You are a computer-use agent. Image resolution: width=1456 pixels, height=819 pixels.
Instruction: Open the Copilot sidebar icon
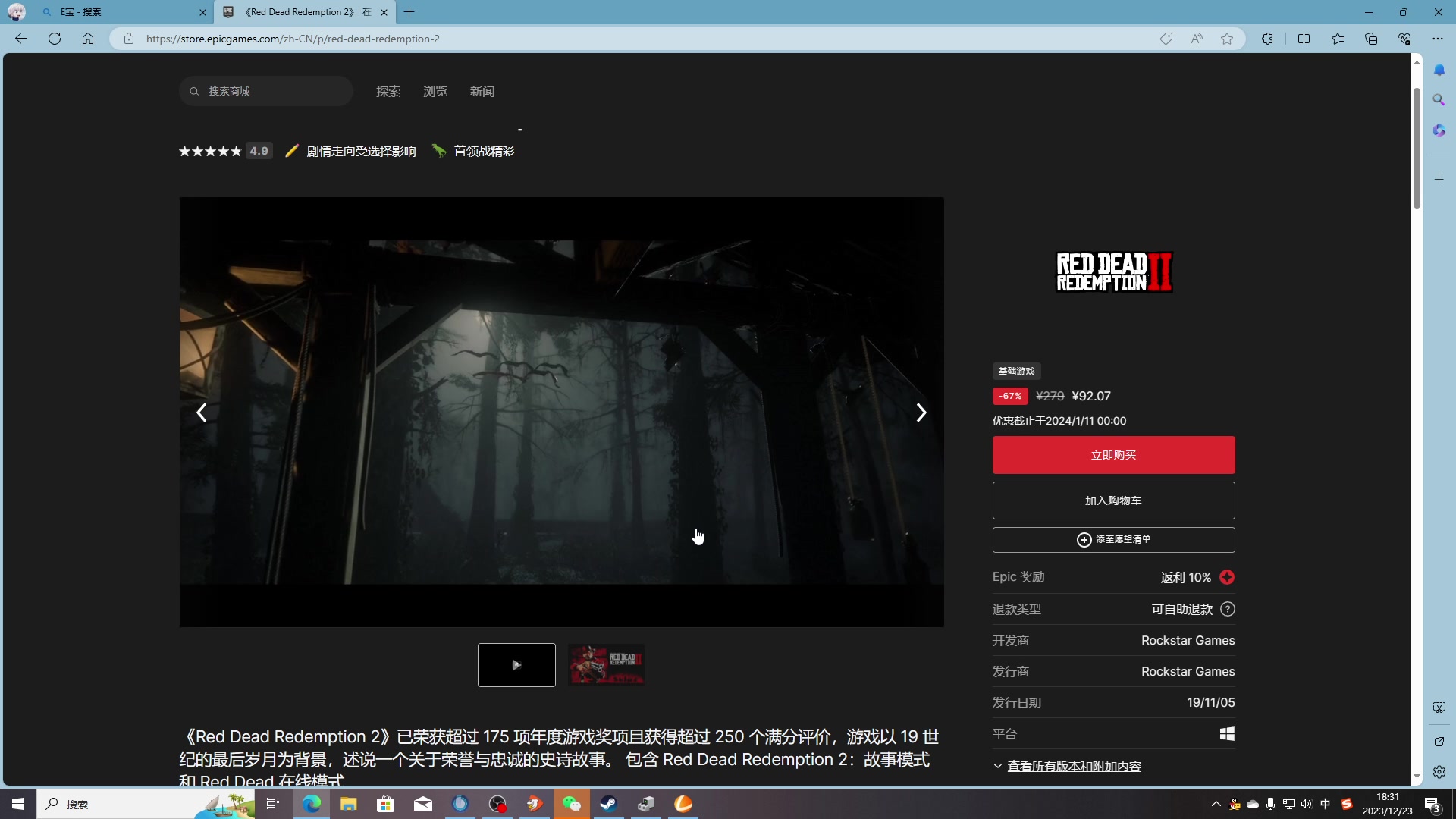pos(1439,130)
